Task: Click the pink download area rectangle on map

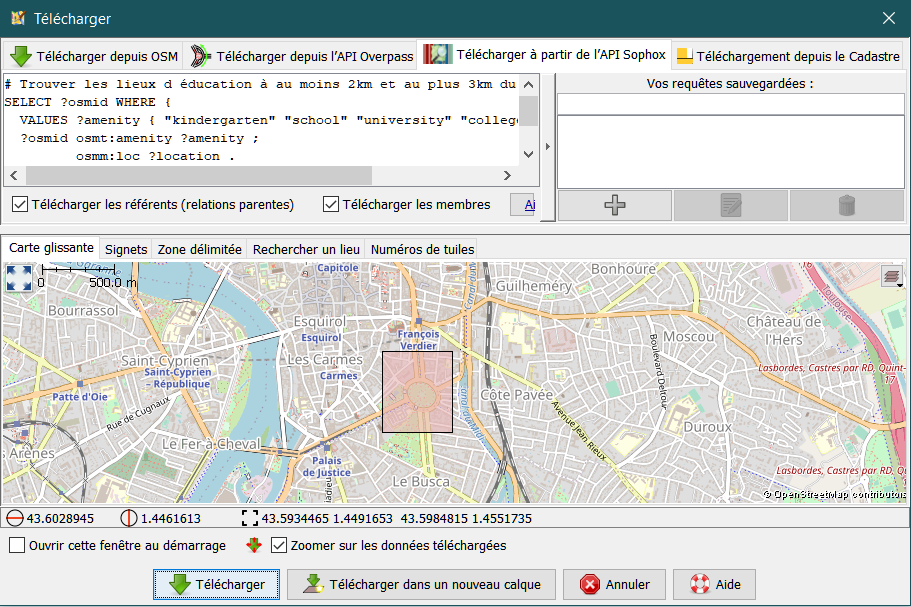Action: 417,392
